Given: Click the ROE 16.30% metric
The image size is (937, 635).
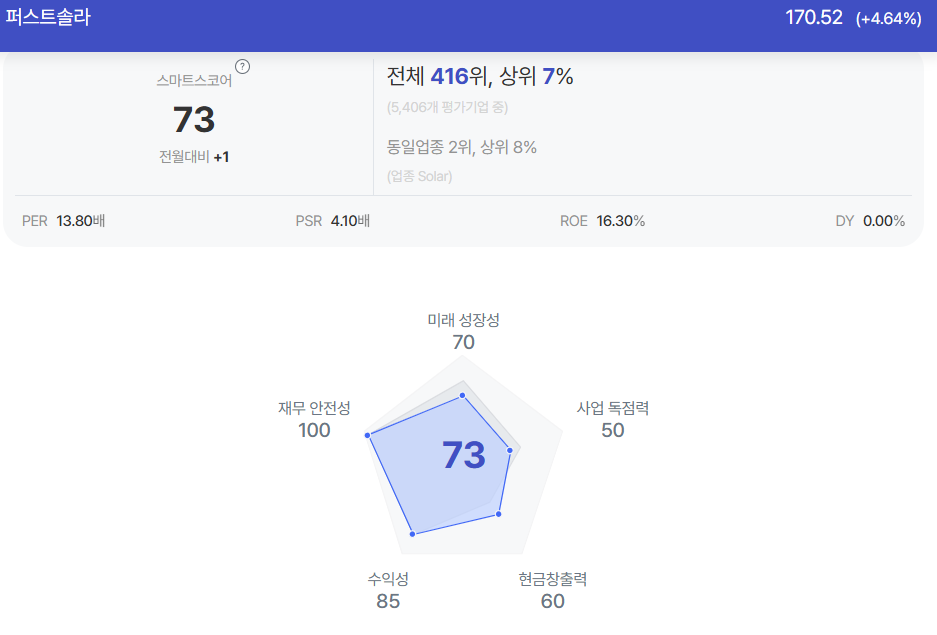Looking at the screenshot, I should pyautogui.click(x=602, y=221).
